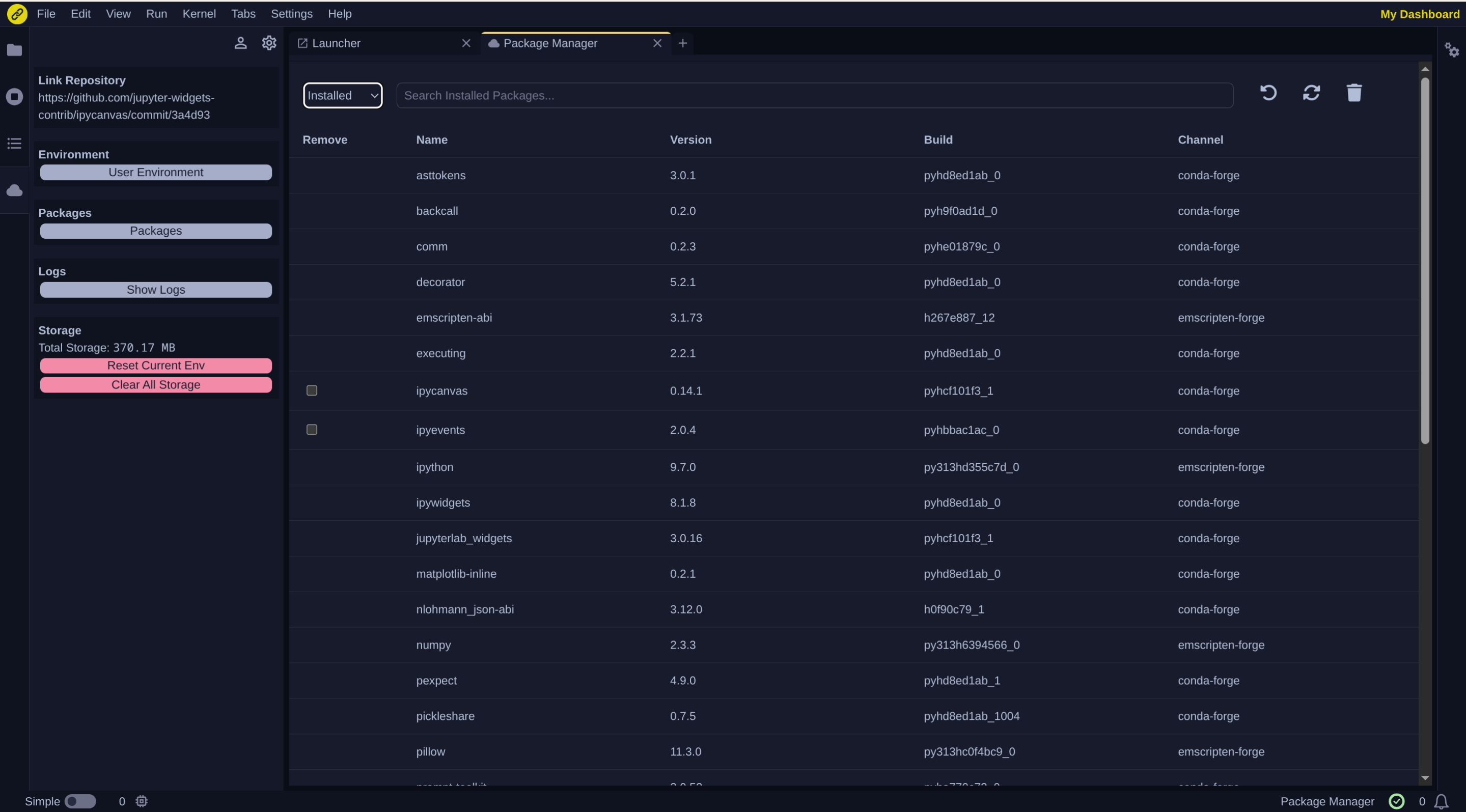Open the file browser sidebar icon
Screen dimensions: 1466x812
[x=14, y=50]
